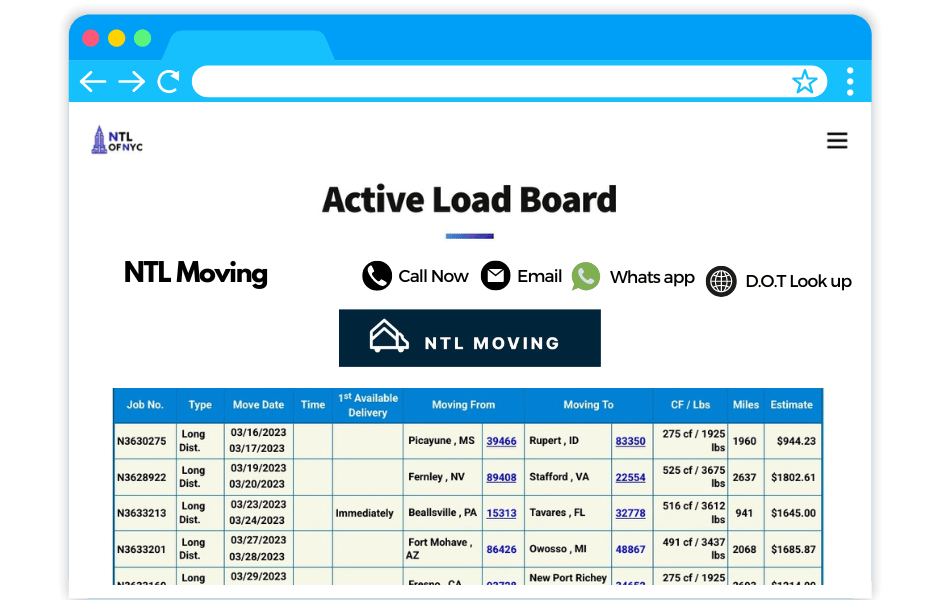Bookmark the page with the star icon

coord(805,82)
